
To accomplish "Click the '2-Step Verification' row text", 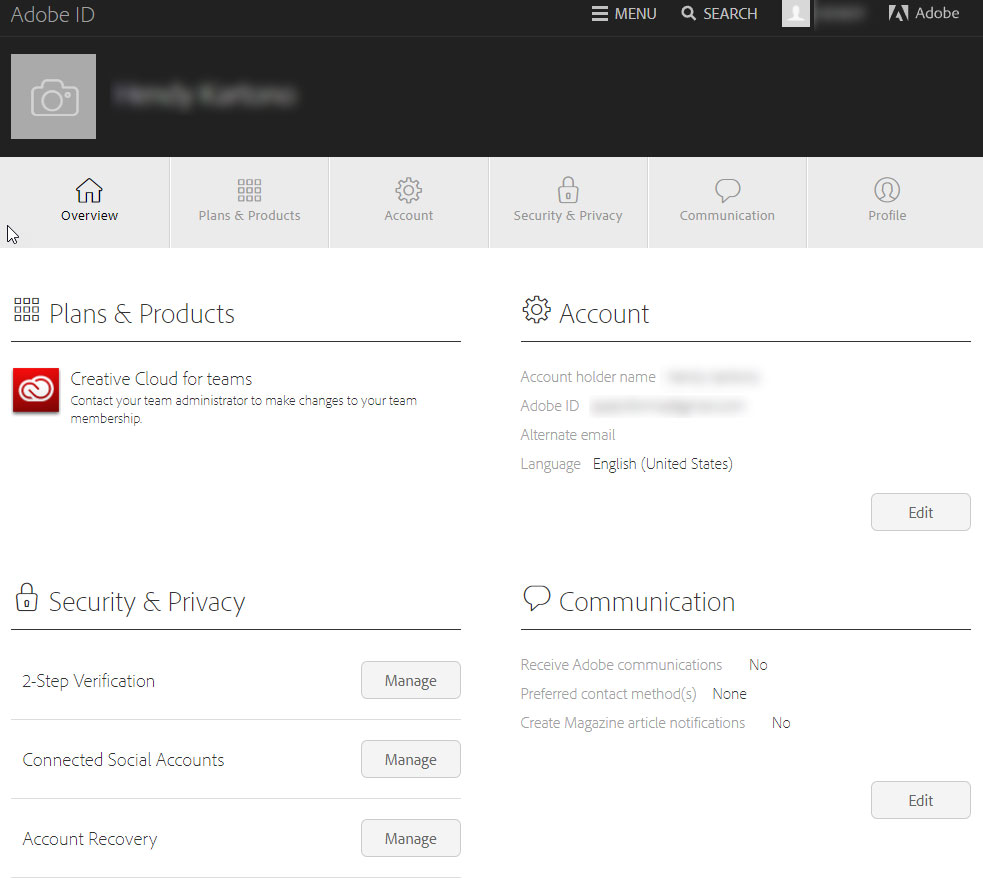I will (x=88, y=681).
